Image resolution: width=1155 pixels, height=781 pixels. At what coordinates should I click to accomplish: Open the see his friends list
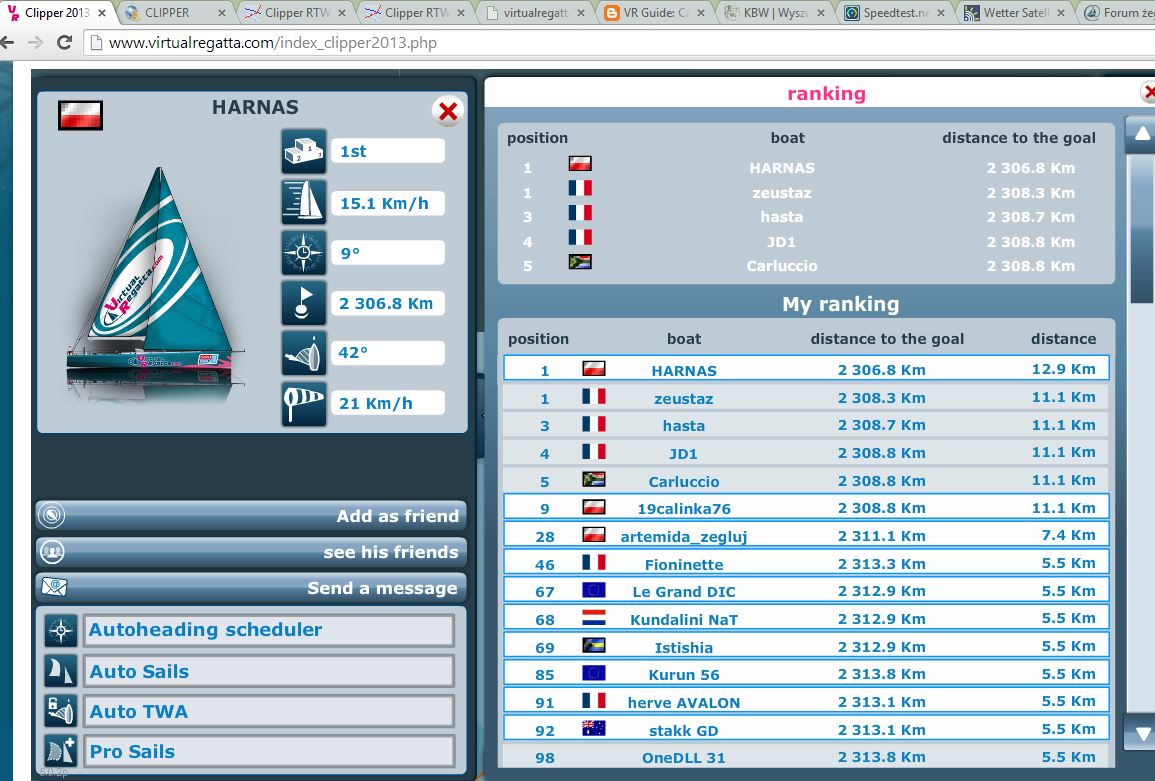(x=251, y=552)
